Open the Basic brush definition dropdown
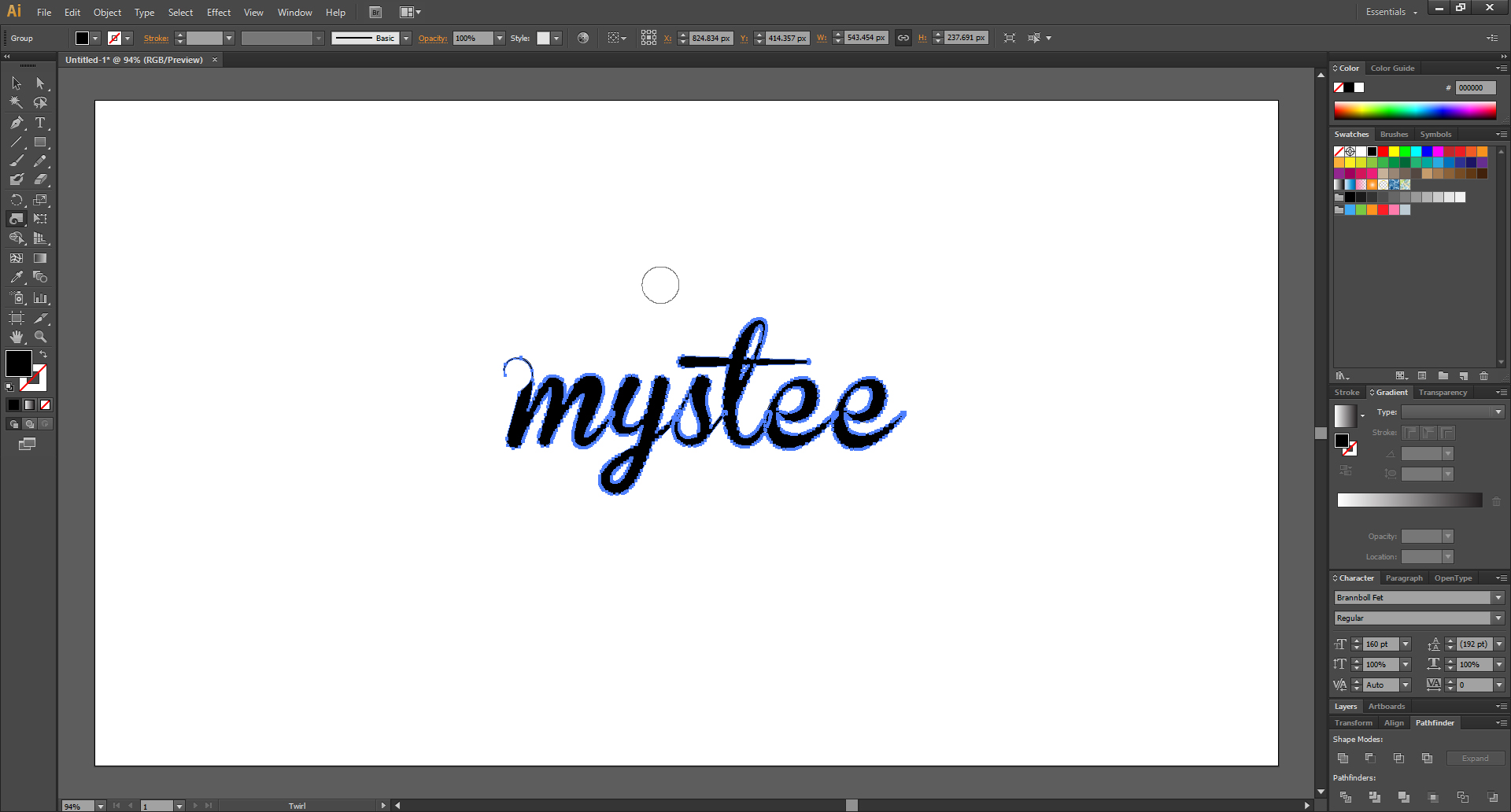 [406, 38]
